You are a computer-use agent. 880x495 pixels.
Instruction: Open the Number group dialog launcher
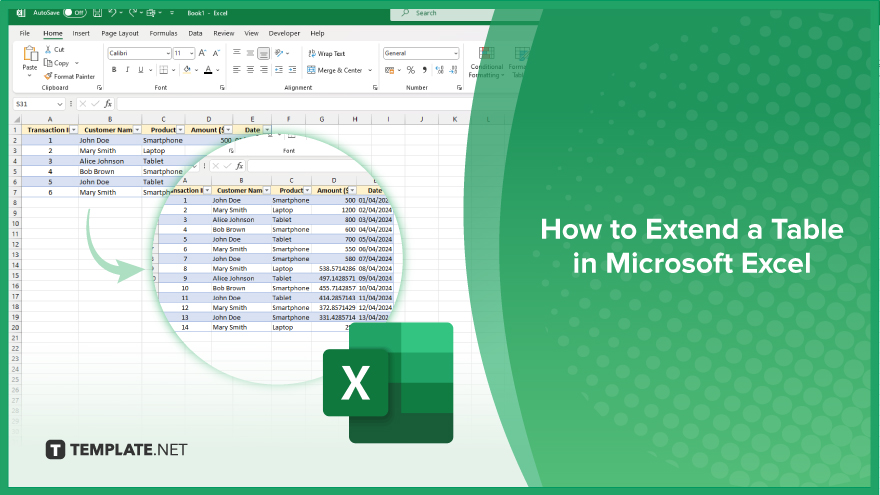tap(459, 88)
